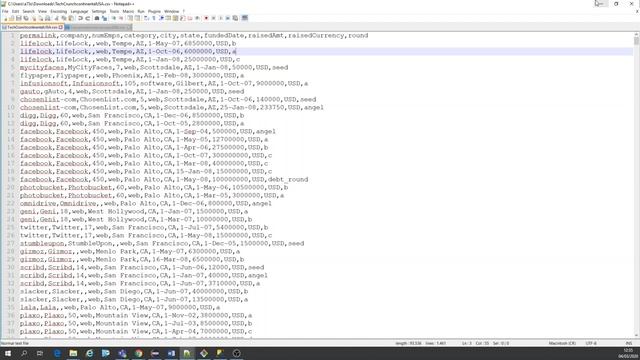Toggle INS insert mode in status bar
This screenshot has width=640, height=360.
coord(629,343)
